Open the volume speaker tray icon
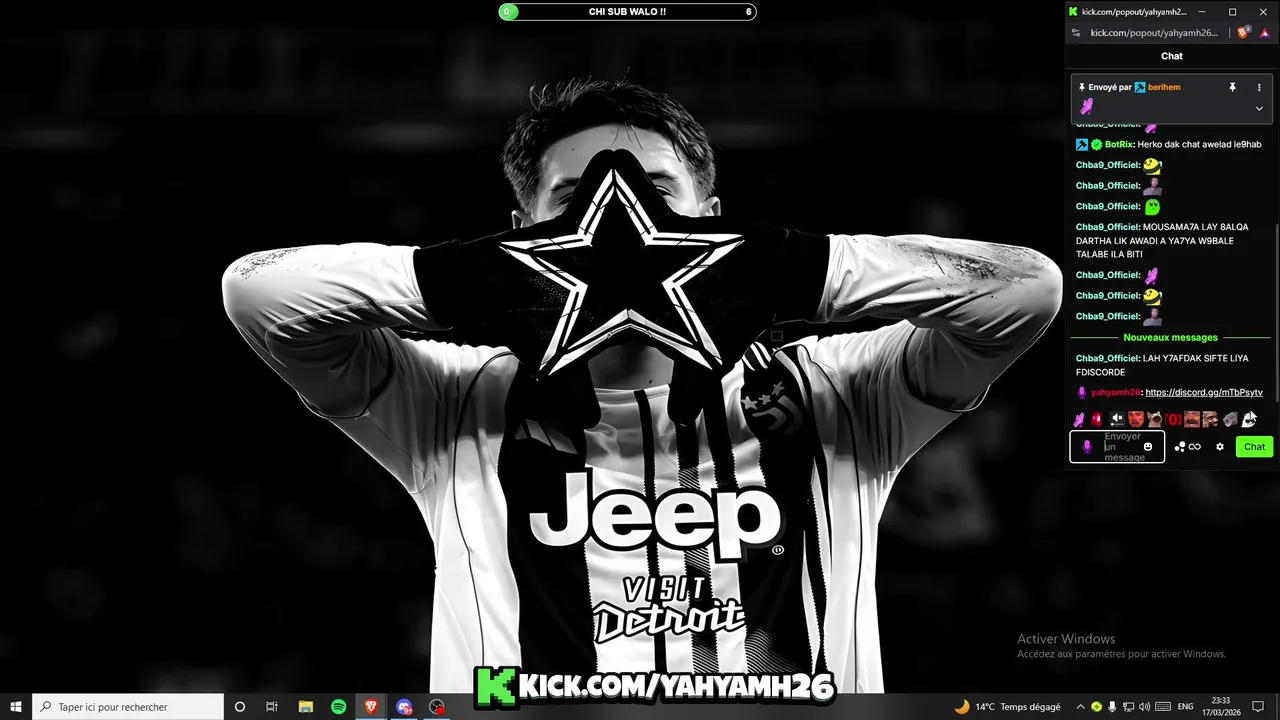This screenshot has width=1280, height=720. 1145,707
